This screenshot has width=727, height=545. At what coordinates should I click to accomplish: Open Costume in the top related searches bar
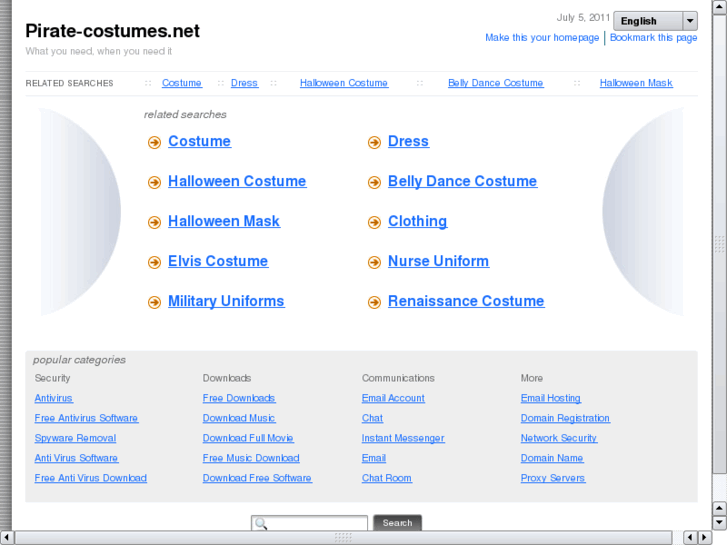[182, 83]
